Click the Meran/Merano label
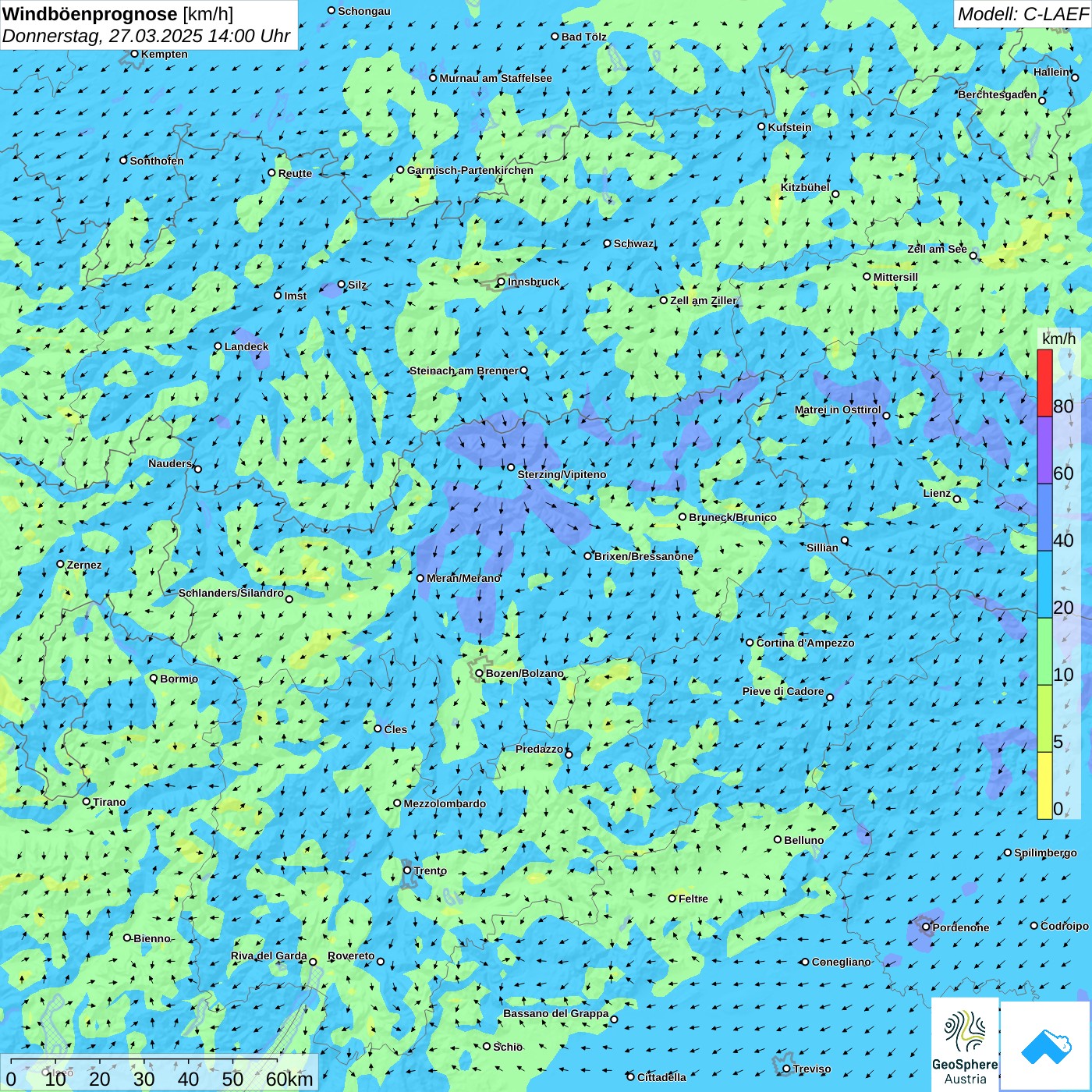The height and width of the screenshot is (1092, 1092). 463,578
